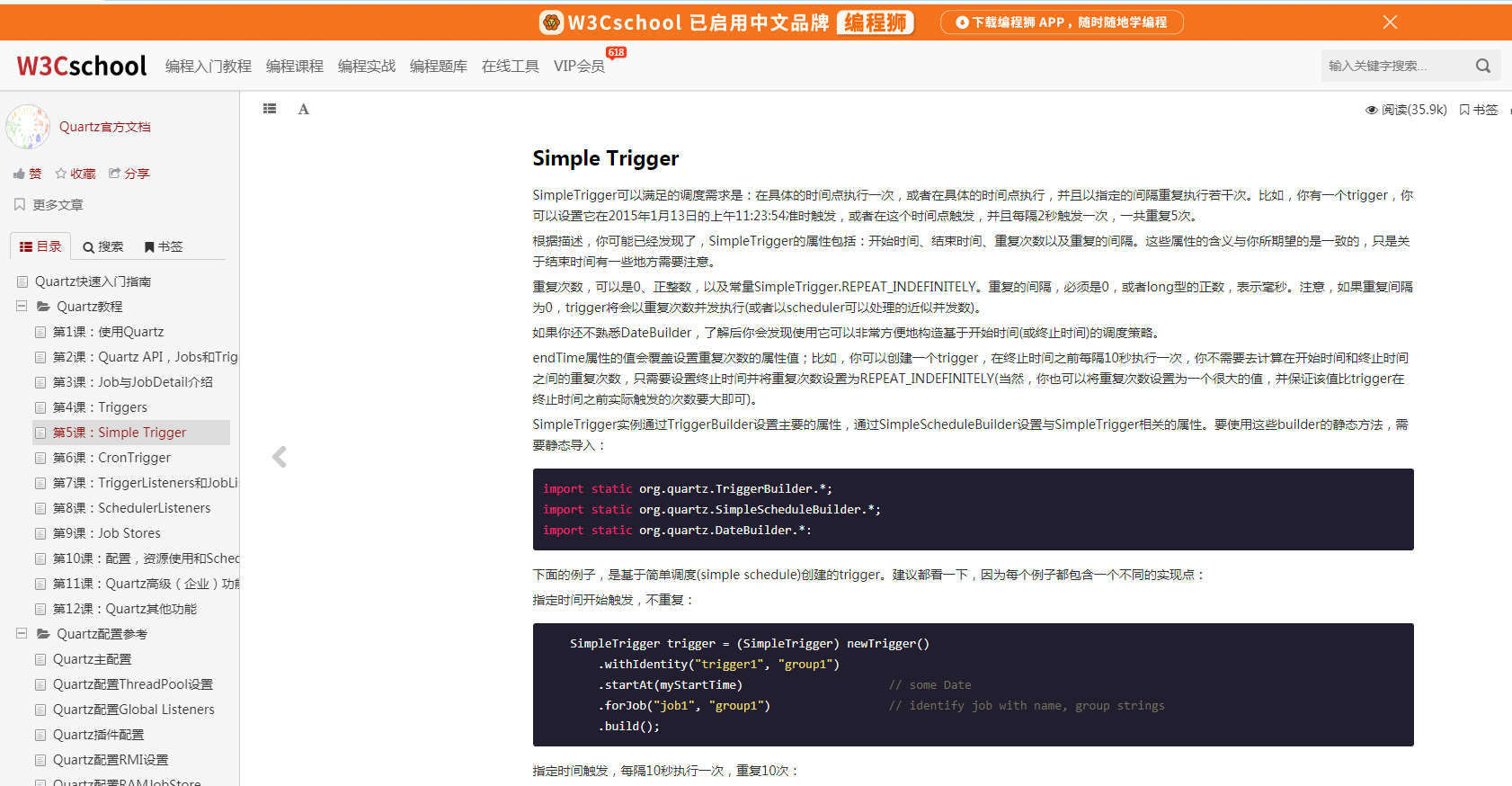The image size is (1512, 786).
Task: Click the 书签 bookmark at top right
Action: pyautogui.click(x=1479, y=110)
